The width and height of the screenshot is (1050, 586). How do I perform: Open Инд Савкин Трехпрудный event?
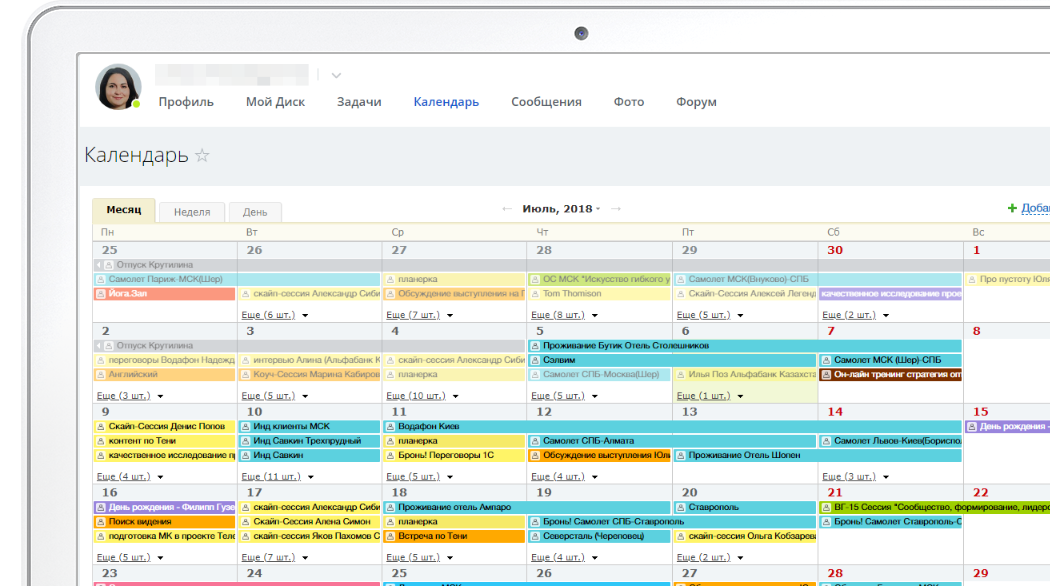coord(309,441)
